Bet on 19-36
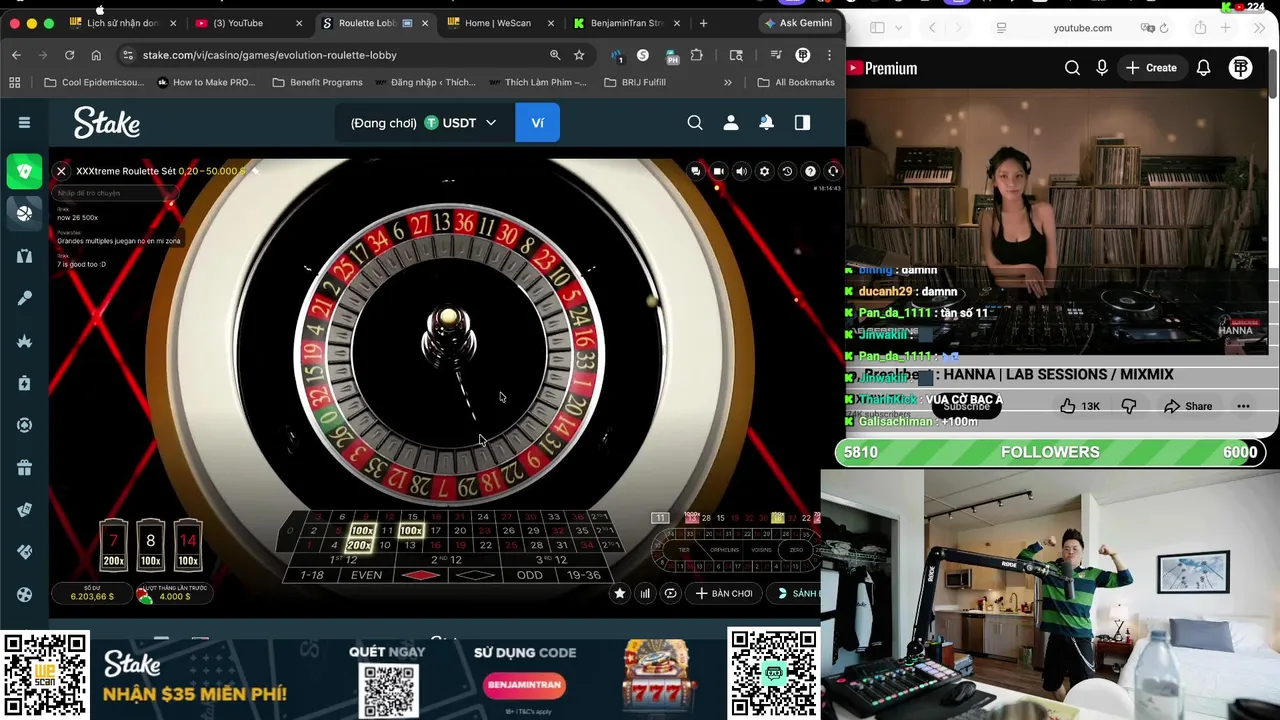Viewport: 1280px width, 720px height. click(x=584, y=575)
